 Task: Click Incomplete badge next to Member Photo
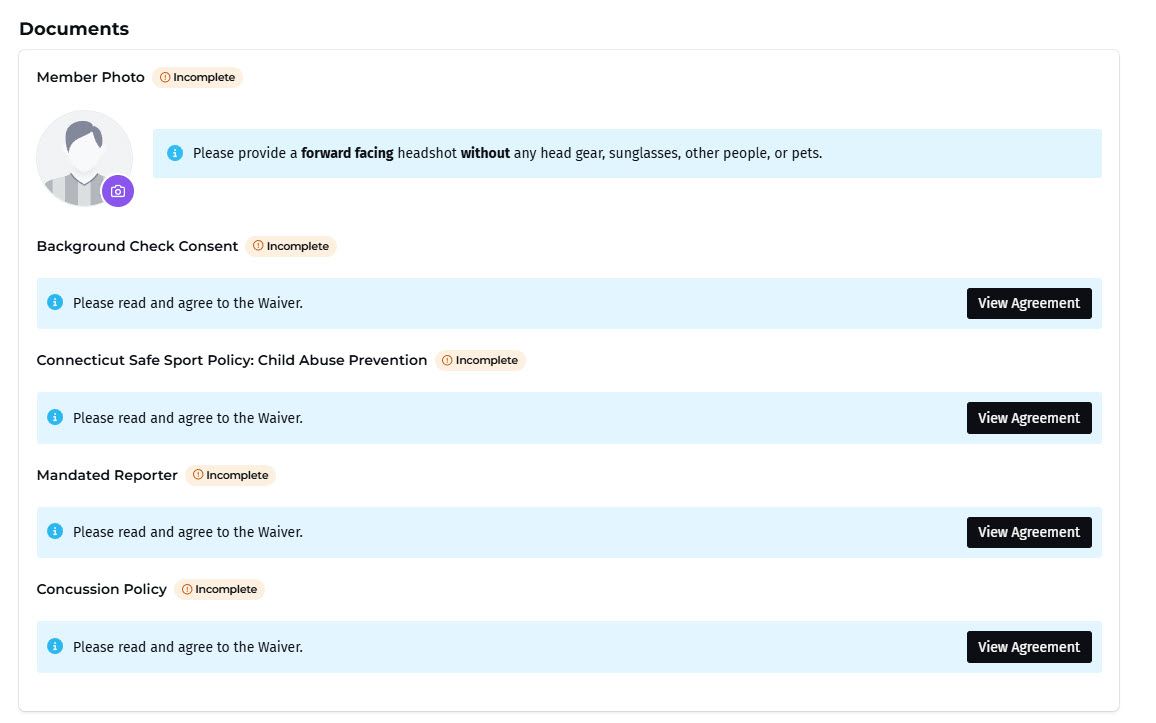[198, 77]
